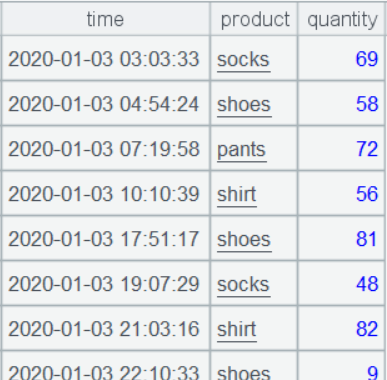Select quantity cell showing 81
Screen dimensions: 387x380
click(342, 238)
